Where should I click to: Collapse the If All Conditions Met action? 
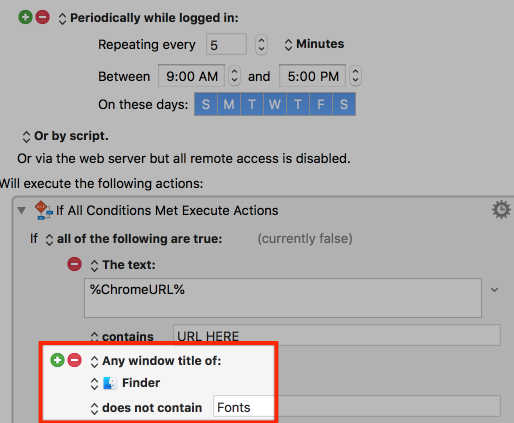point(22,210)
